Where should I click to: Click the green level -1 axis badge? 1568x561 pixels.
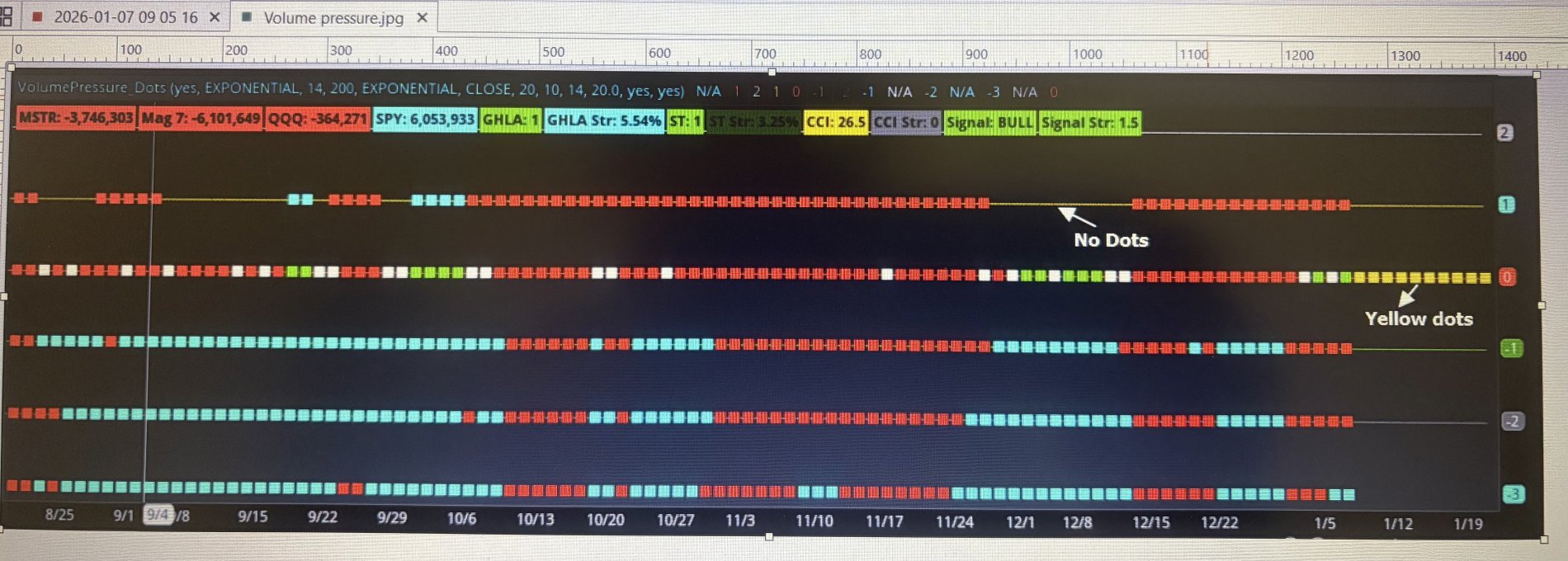1511,349
